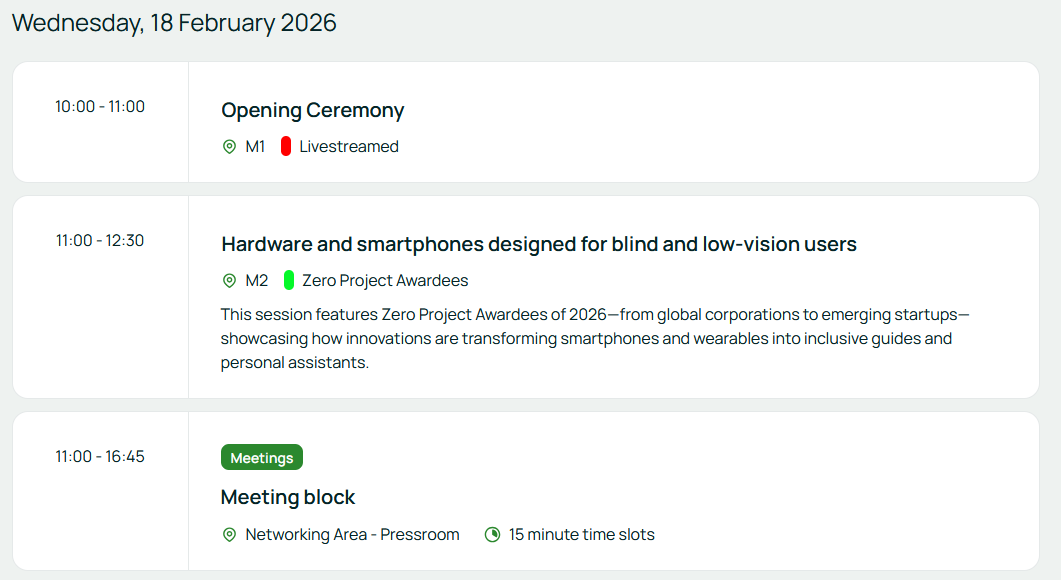The image size is (1061, 580).
Task: Click the clock icon for time slots
Action: [x=492, y=535]
